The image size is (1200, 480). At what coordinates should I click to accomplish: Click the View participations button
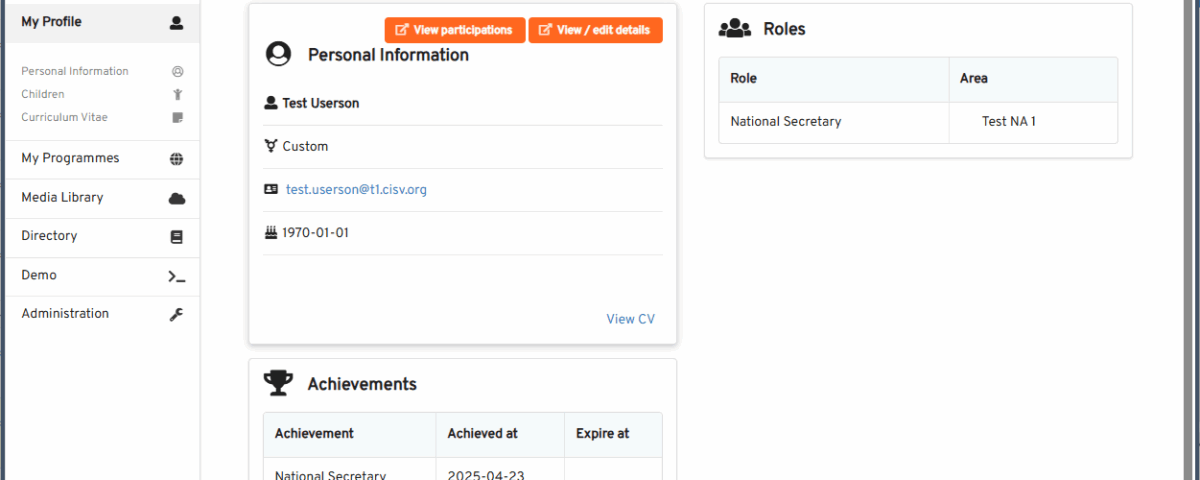click(455, 30)
